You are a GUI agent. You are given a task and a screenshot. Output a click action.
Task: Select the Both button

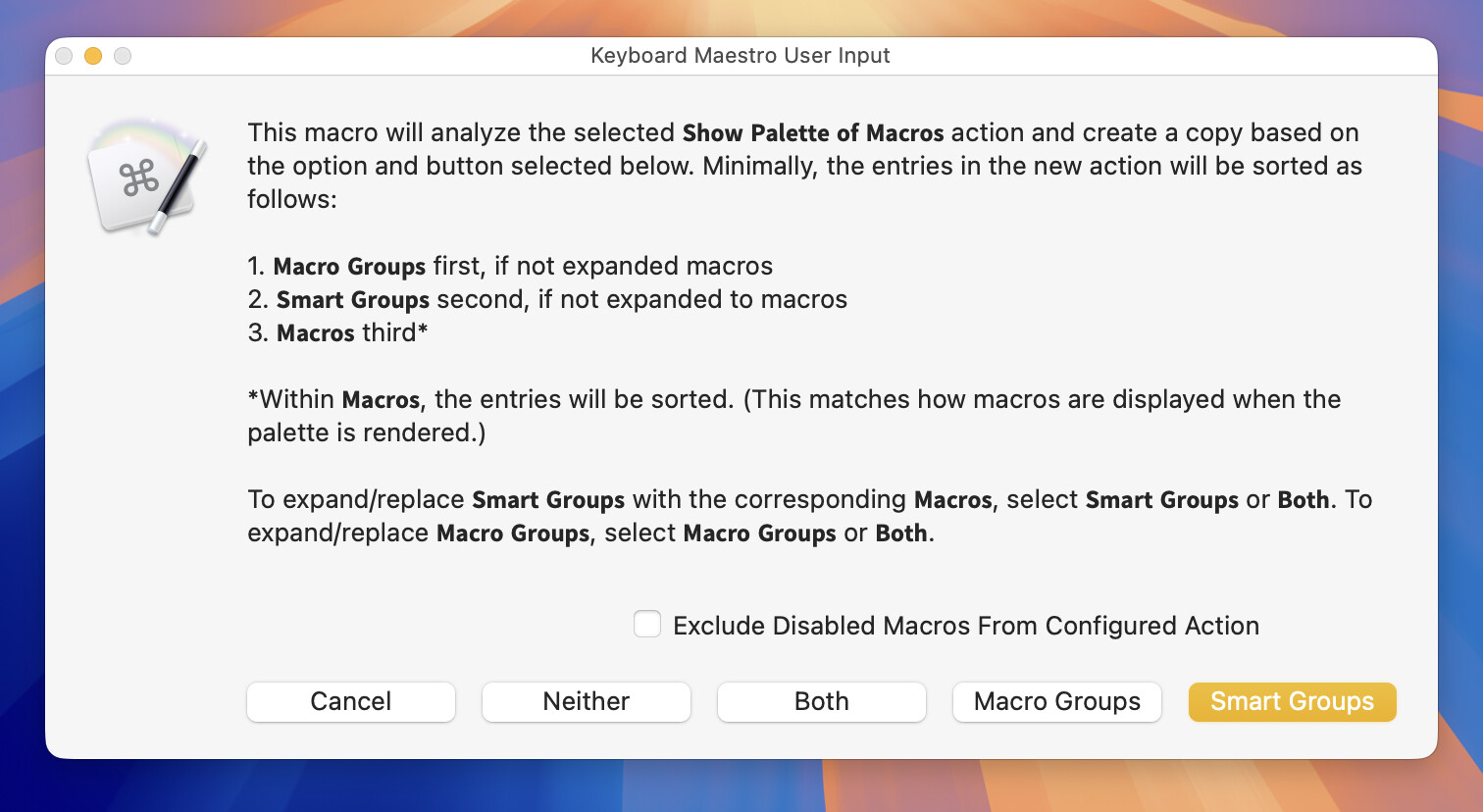click(x=822, y=701)
